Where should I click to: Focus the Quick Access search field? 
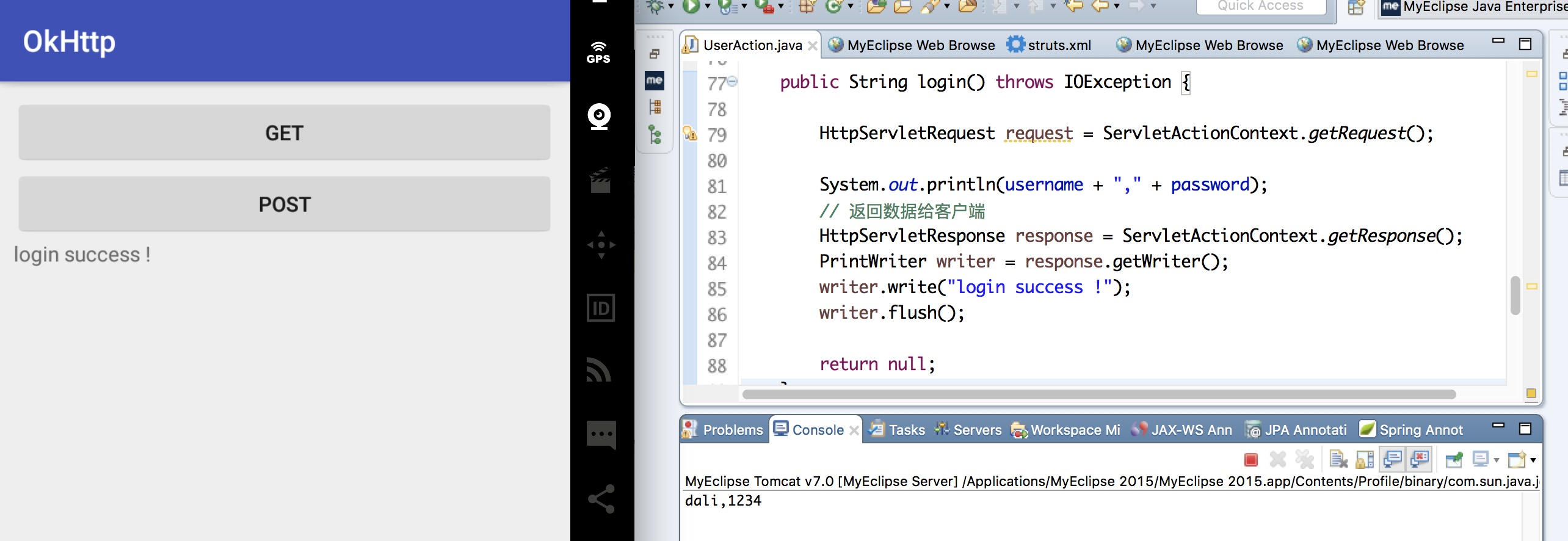point(1261,6)
